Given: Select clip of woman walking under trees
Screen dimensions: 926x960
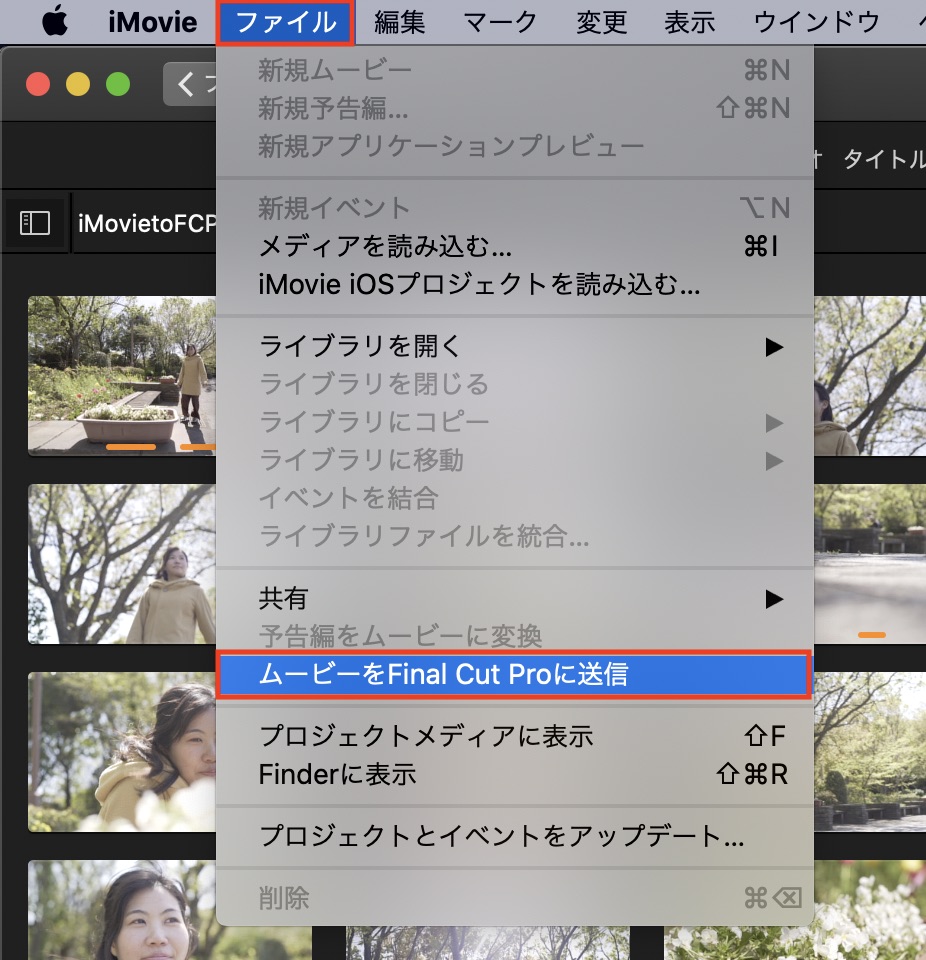Looking at the screenshot, I should pyautogui.click(x=122, y=564).
